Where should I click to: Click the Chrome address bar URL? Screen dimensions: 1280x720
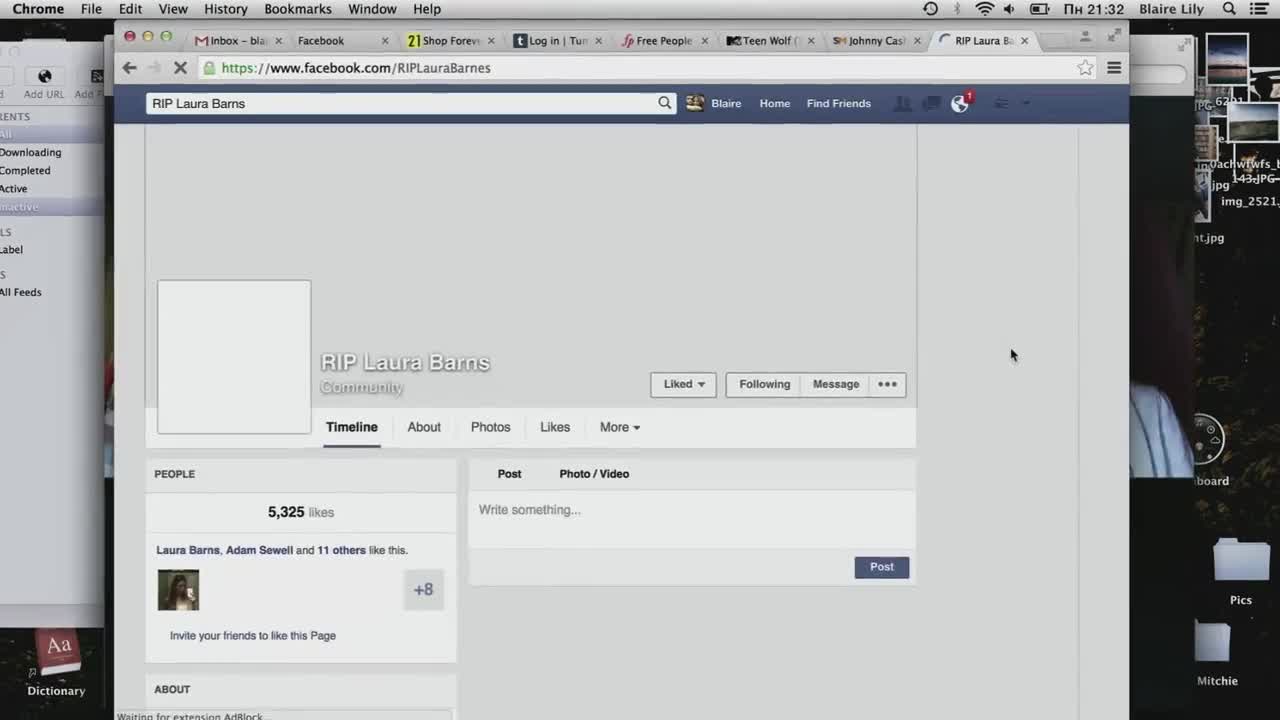coord(356,68)
